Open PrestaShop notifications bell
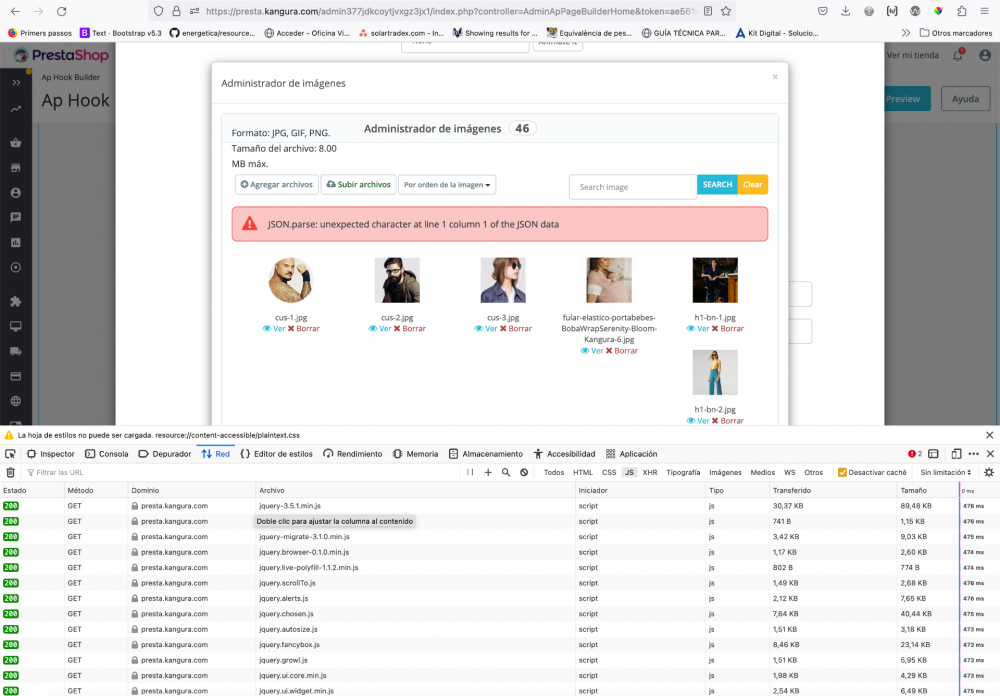 [958, 55]
